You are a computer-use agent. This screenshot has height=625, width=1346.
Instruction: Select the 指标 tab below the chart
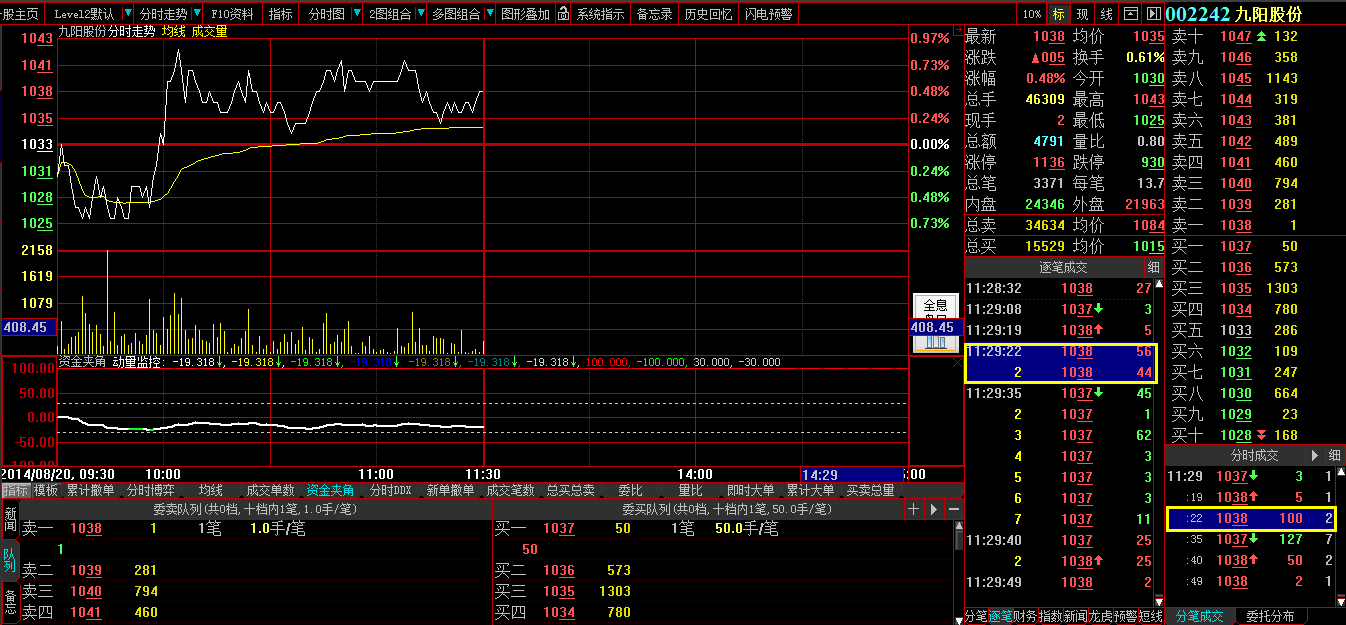[15, 490]
